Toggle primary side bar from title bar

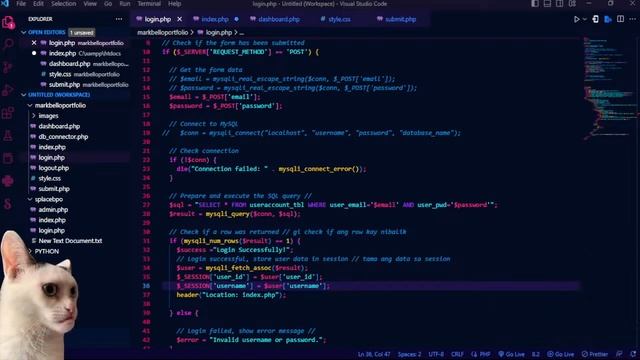[535, 4]
